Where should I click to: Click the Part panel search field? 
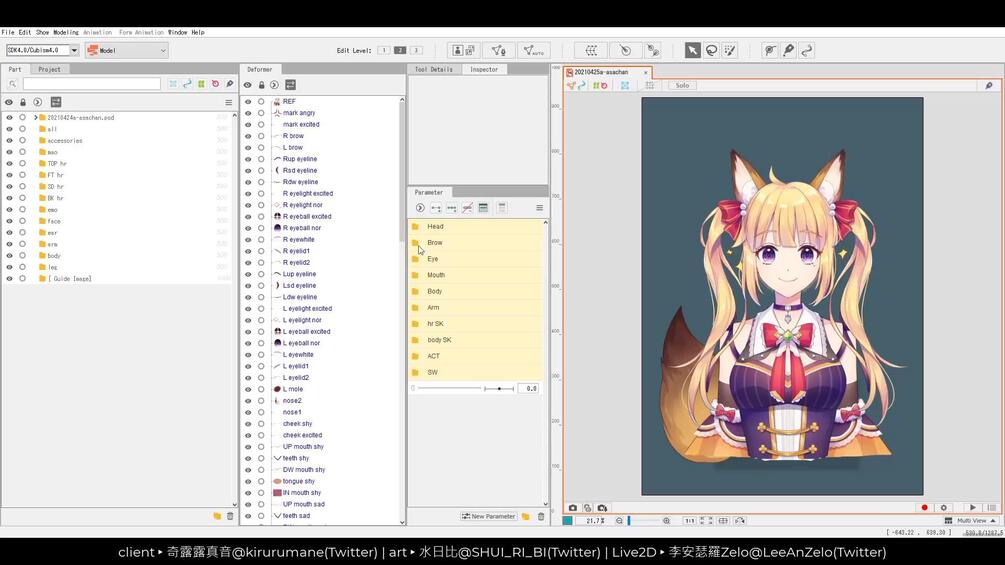pyautogui.click(x=92, y=84)
